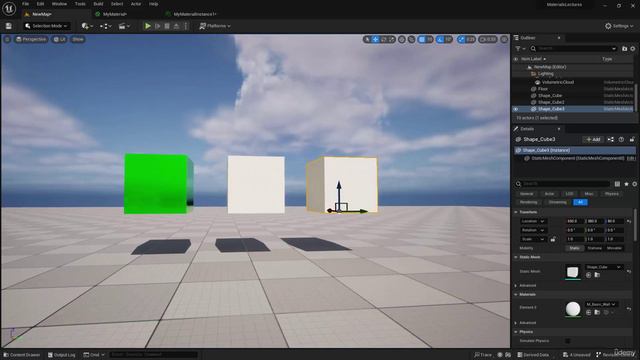
Task: Open the File menu
Action: point(25,4)
